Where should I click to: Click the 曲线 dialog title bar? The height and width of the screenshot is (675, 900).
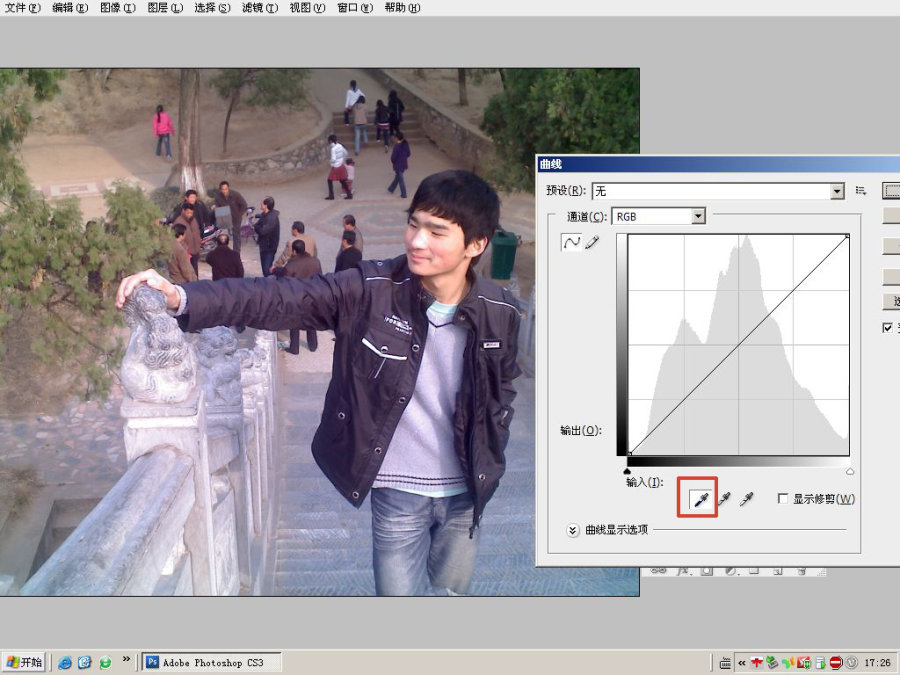pos(718,164)
